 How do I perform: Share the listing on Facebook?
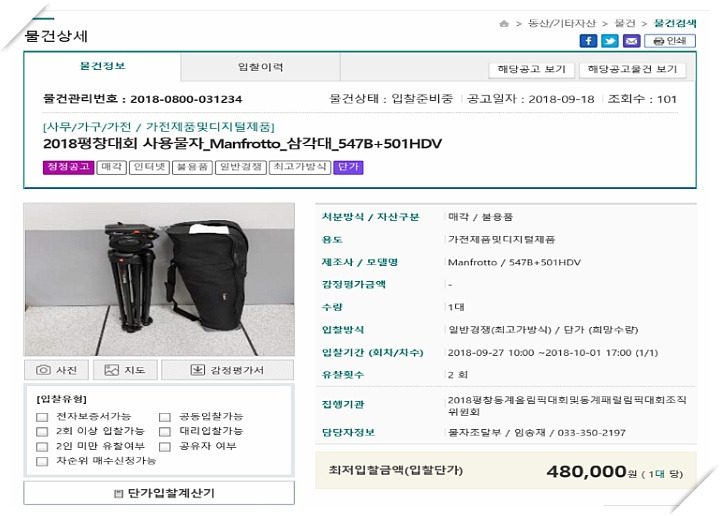coord(588,41)
